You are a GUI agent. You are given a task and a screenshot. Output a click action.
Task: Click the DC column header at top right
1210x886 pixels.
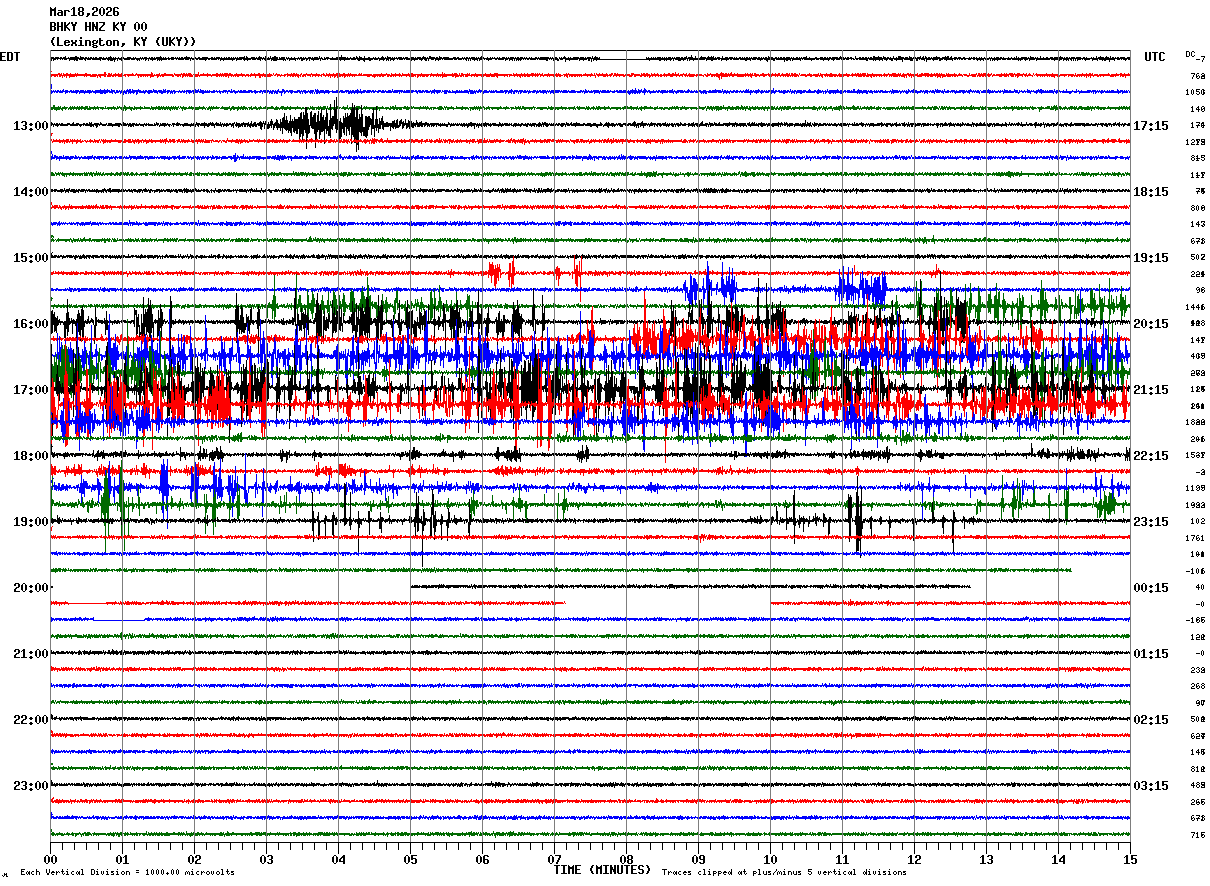[1190, 54]
